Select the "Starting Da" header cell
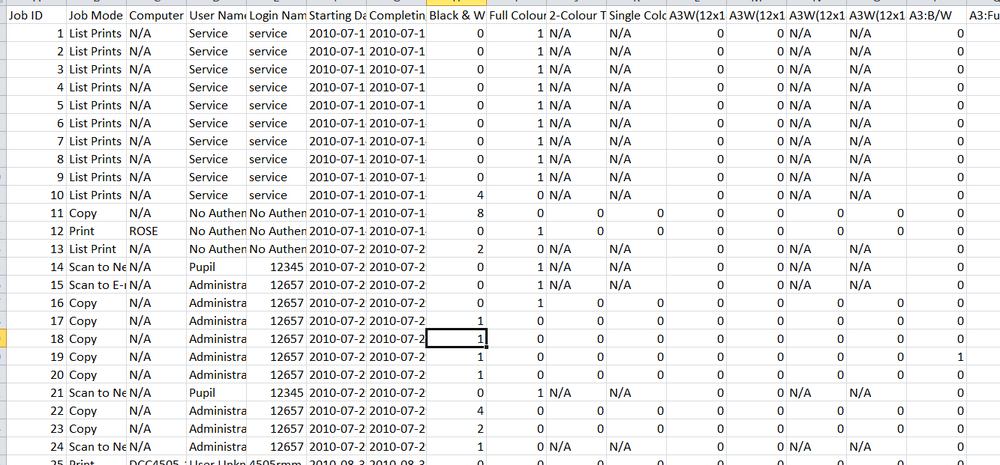The width and height of the screenshot is (1000, 465). (336, 15)
